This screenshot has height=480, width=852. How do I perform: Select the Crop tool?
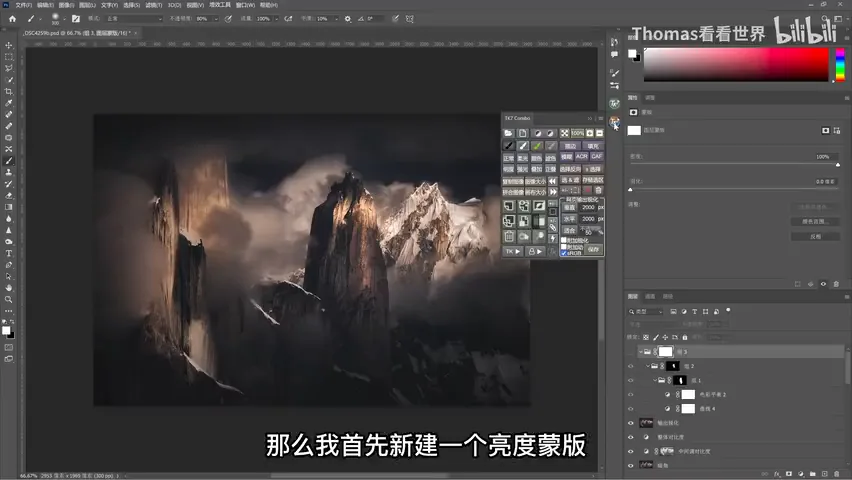pos(9,91)
